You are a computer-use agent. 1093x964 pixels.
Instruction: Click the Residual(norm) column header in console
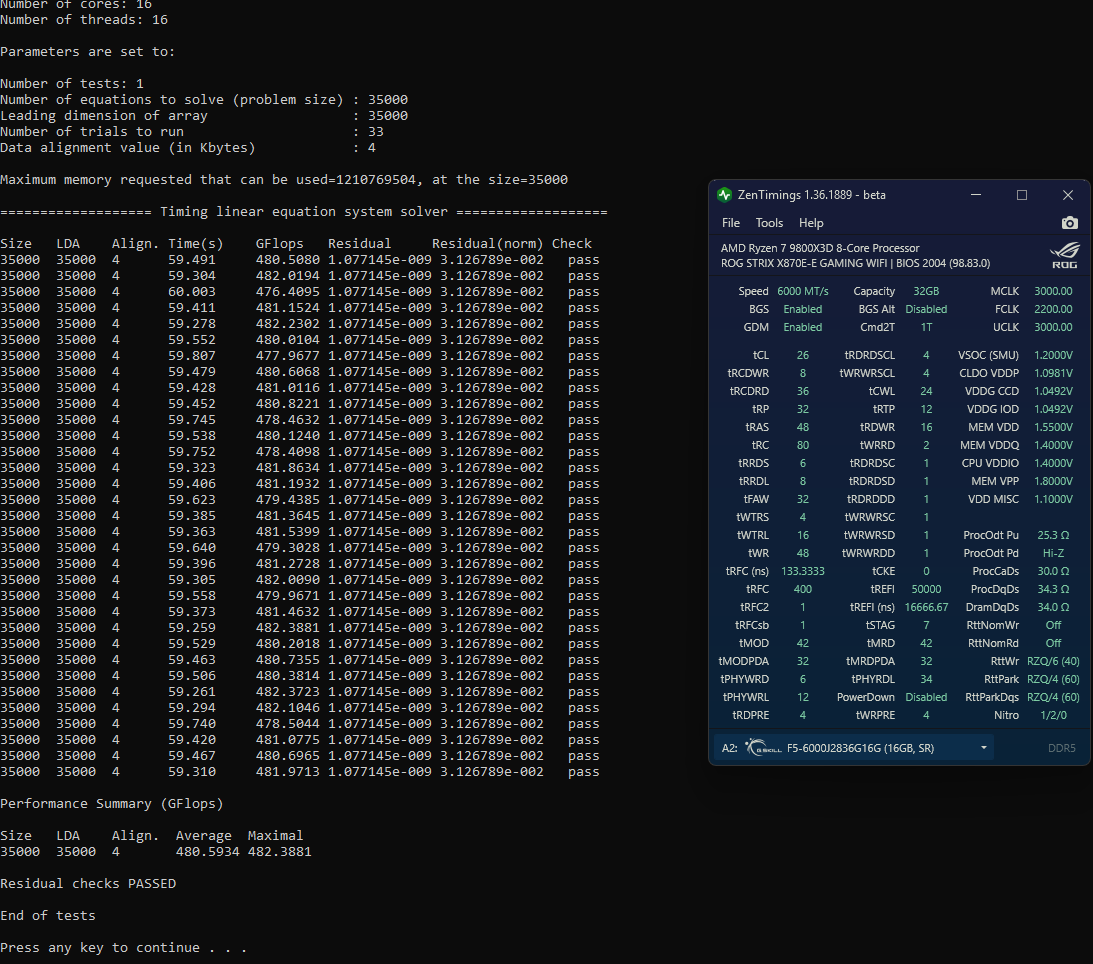(487, 244)
